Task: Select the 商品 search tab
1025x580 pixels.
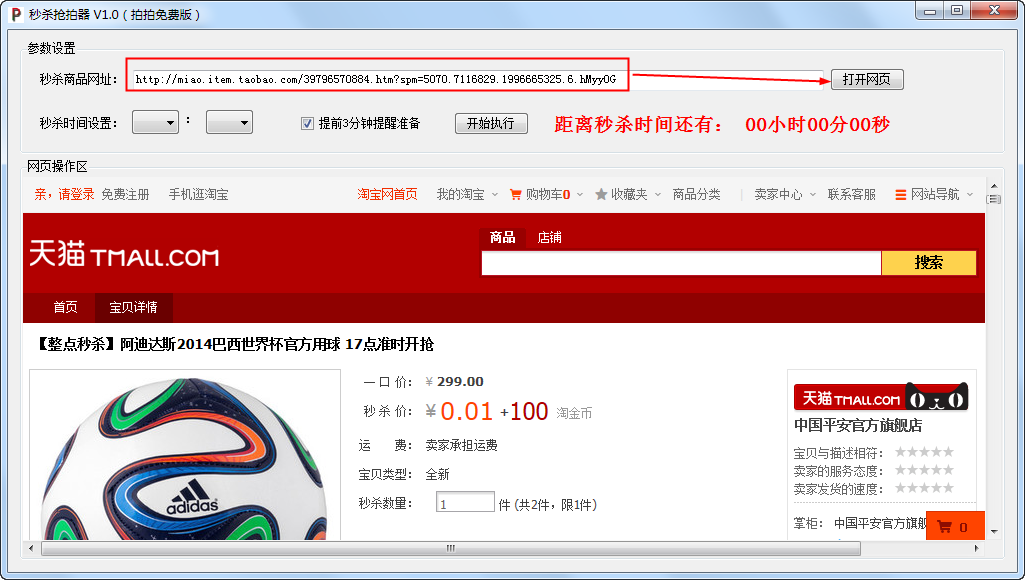Action: point(502,237)
